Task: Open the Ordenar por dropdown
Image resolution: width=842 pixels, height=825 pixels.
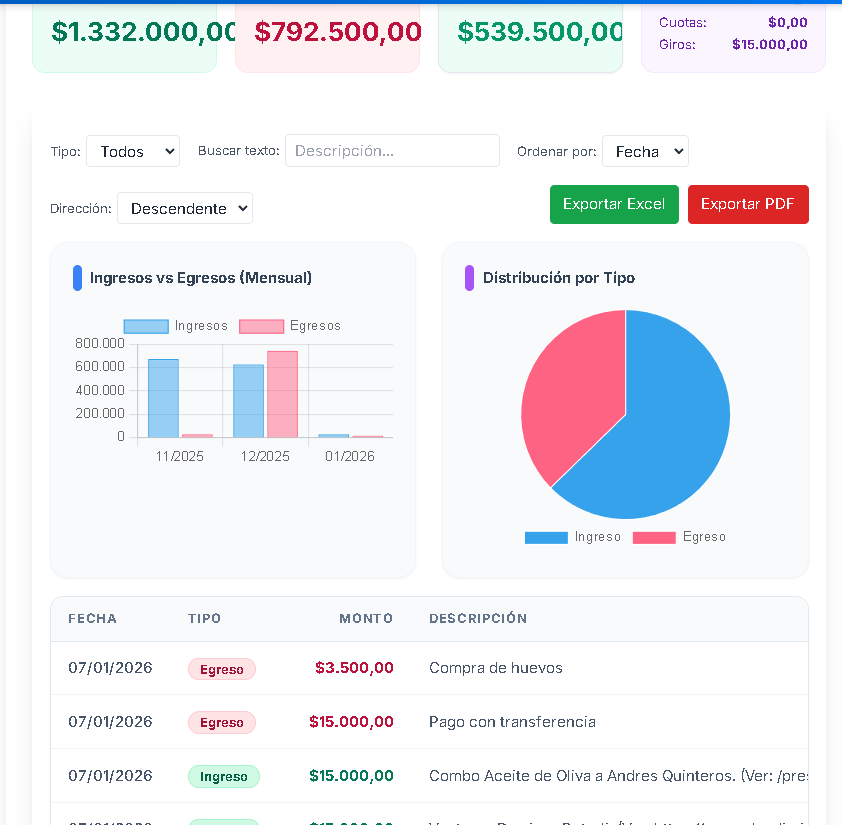Action: pos(645,151)
